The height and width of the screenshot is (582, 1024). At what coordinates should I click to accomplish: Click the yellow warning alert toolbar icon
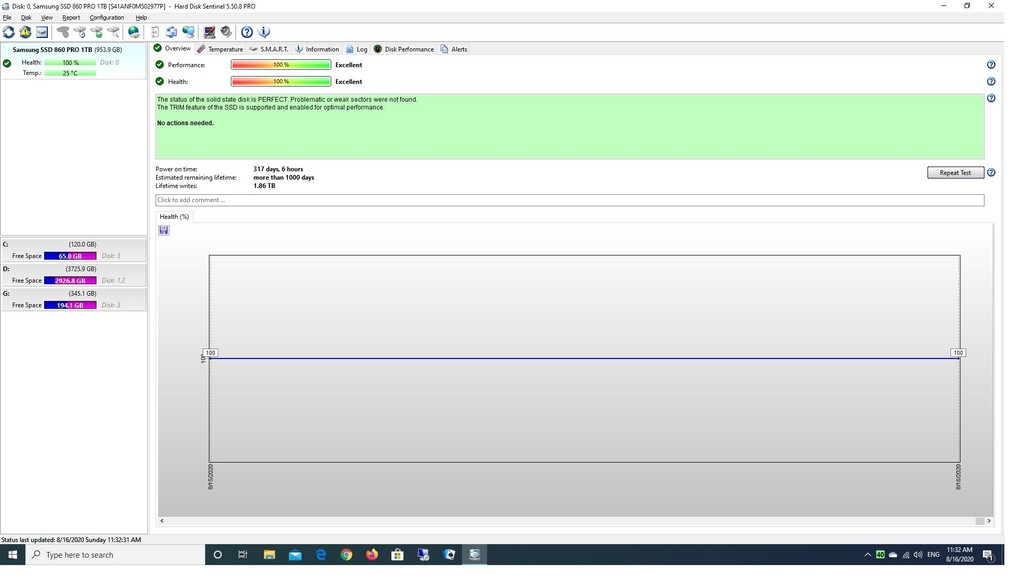point(25,32)
